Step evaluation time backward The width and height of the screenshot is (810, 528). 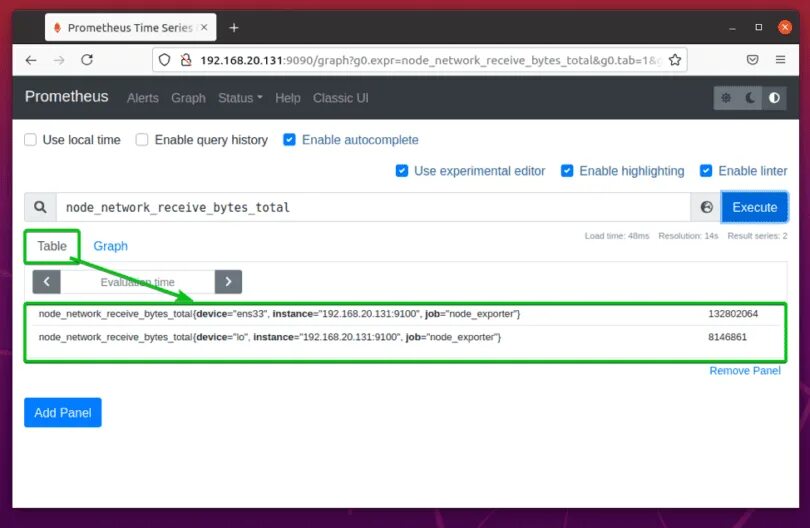coord(46,282)
